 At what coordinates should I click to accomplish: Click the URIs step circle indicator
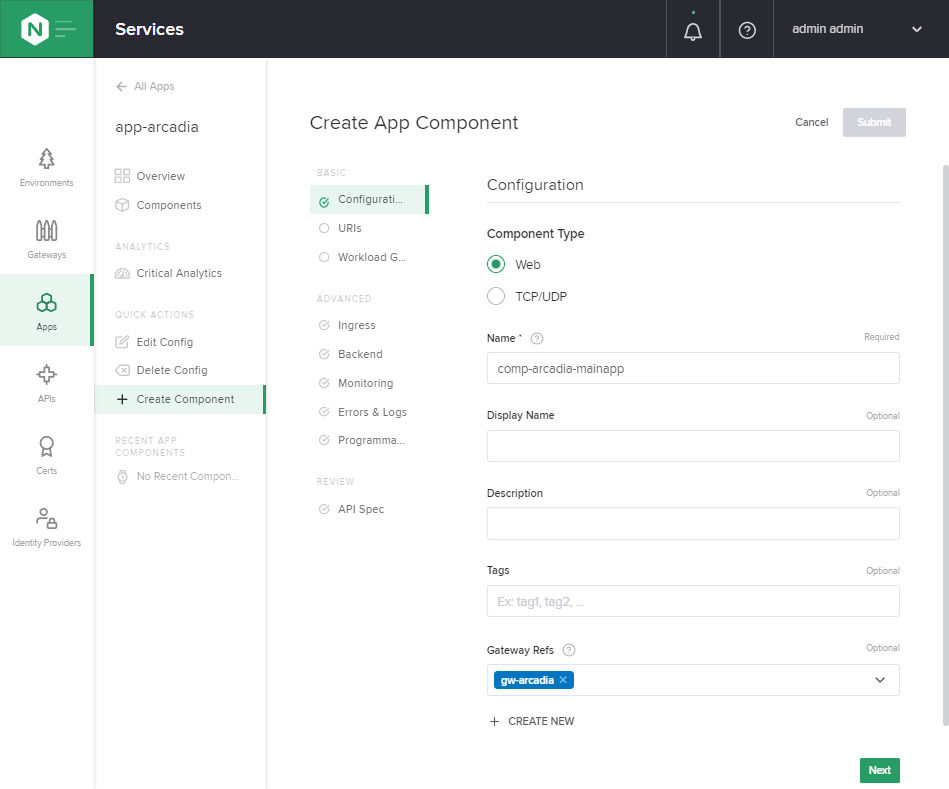point(324,228)
